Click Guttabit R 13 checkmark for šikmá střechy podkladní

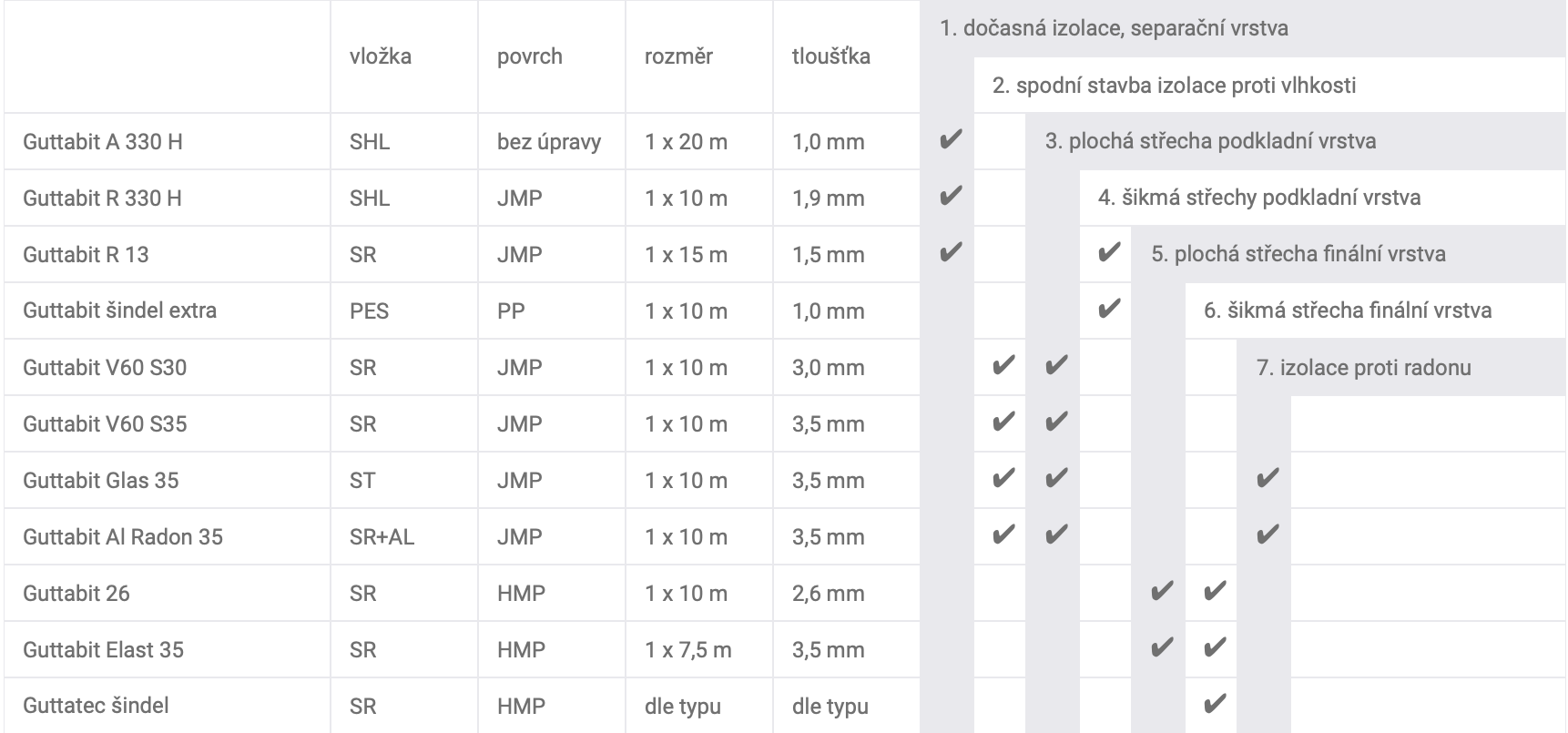(1108, 253)
